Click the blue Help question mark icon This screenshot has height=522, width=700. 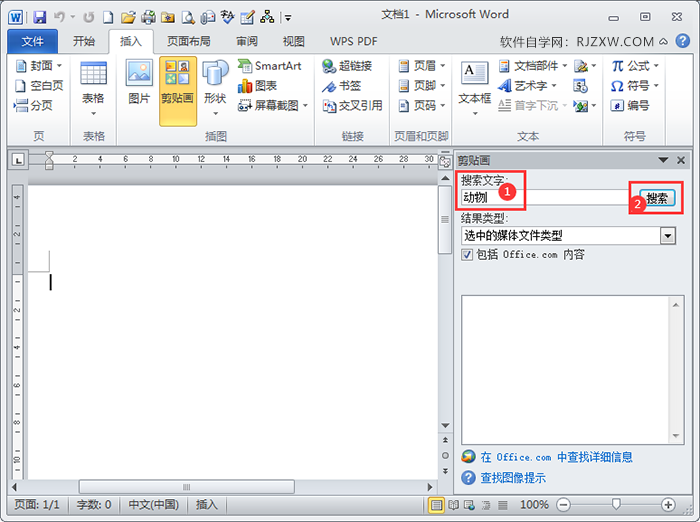(x=683, y=41)
